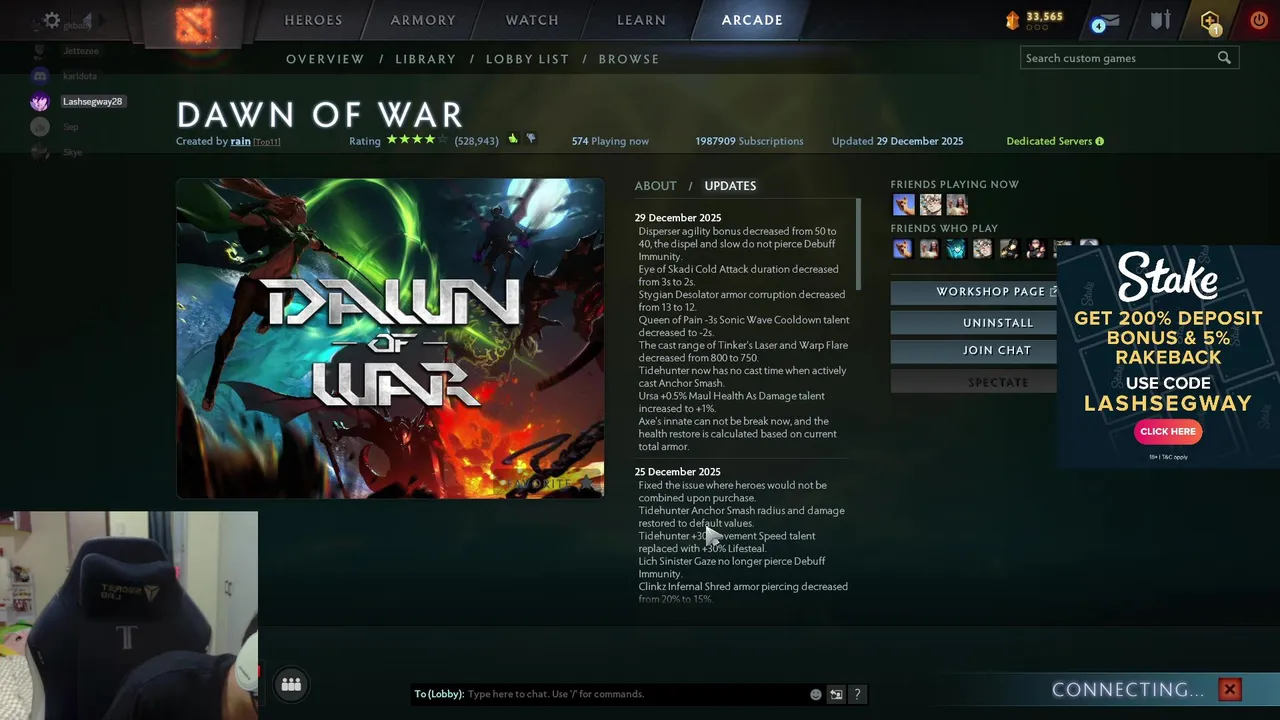Open the Armory tab

tap(423, 20)
